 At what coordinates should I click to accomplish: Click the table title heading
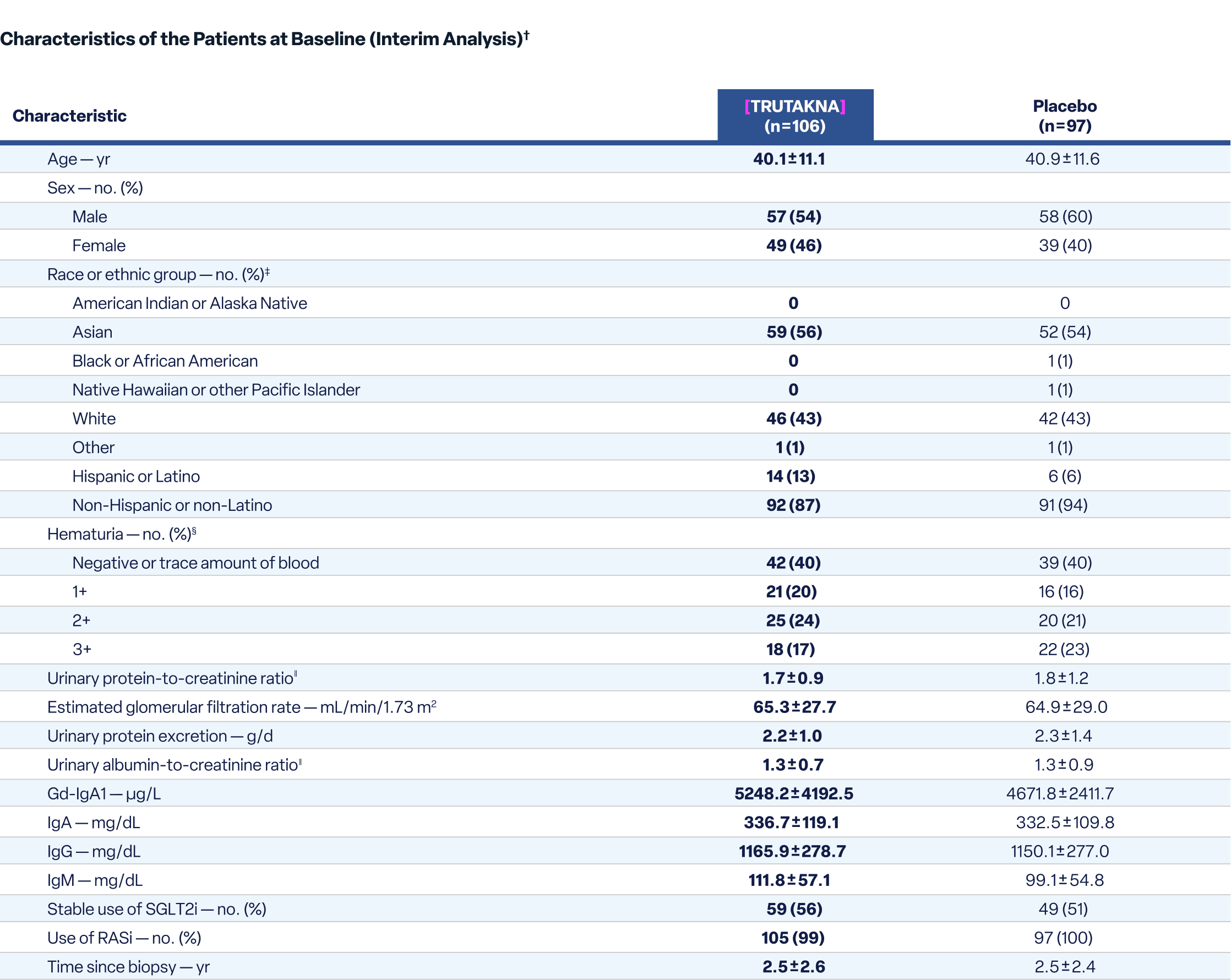pyautogui.click(x=264, y=39)
